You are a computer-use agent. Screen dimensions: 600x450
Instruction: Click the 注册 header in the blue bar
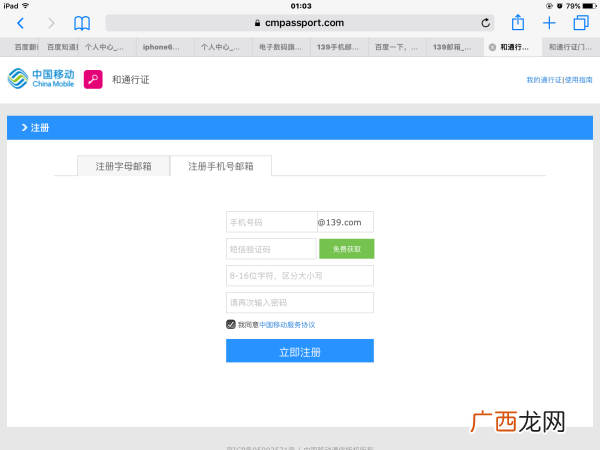click(40, 128)
